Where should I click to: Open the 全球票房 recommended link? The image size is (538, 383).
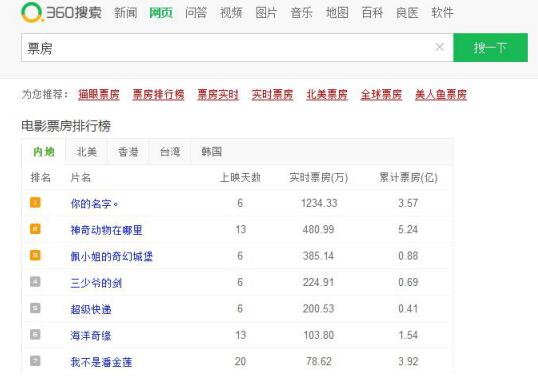[381, 94]
